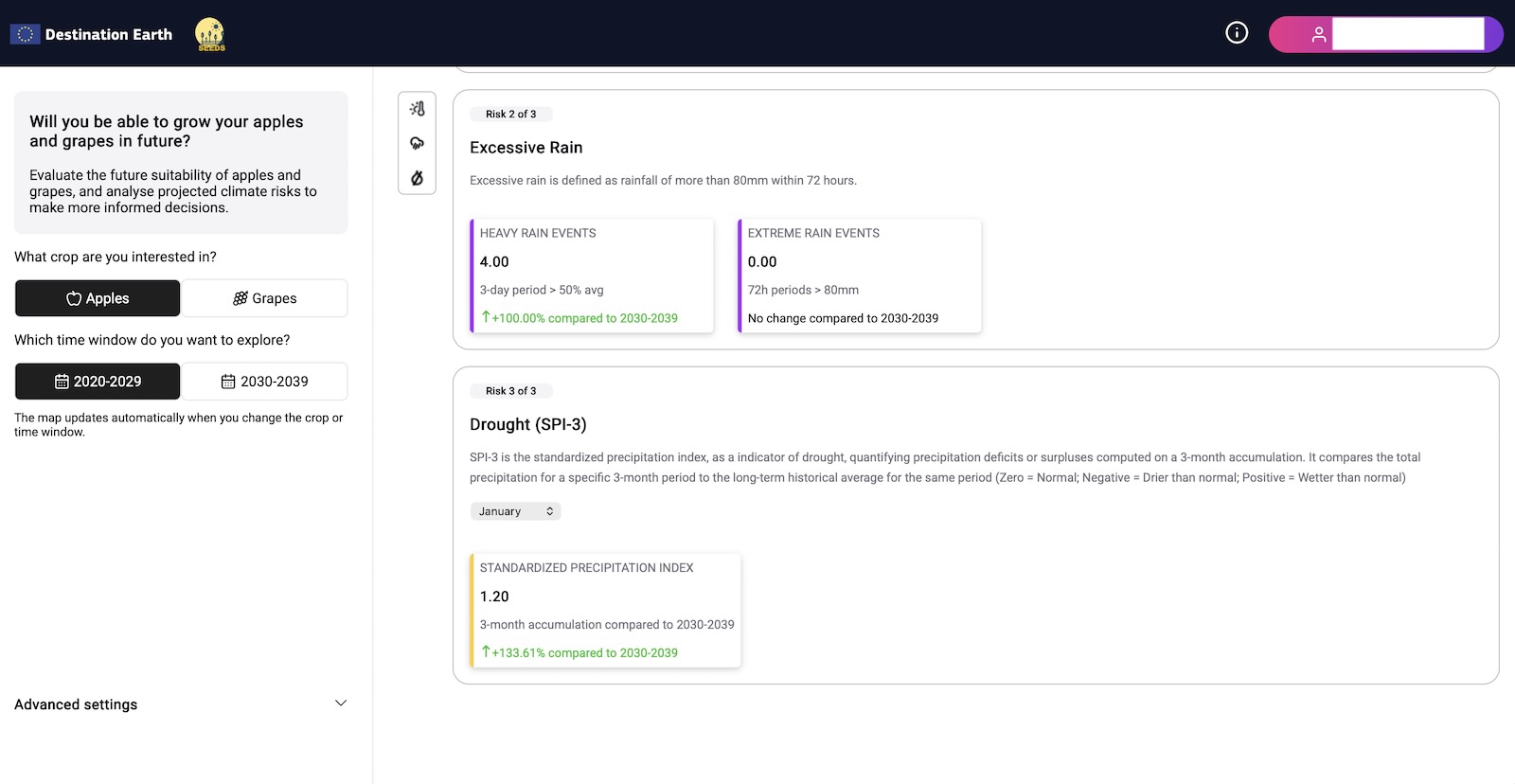Click the SEEDS logo in header
This screenshot has height=784, width=1515.
point(209,34)
